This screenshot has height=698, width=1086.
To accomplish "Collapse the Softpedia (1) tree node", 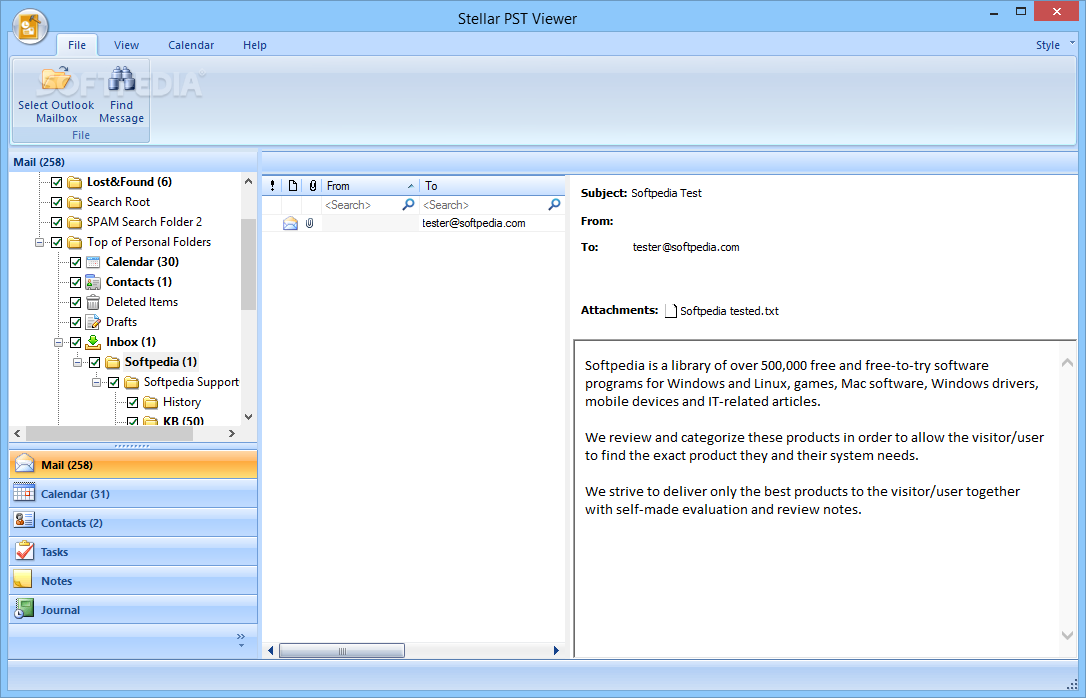I will click(x=78, y=363).
